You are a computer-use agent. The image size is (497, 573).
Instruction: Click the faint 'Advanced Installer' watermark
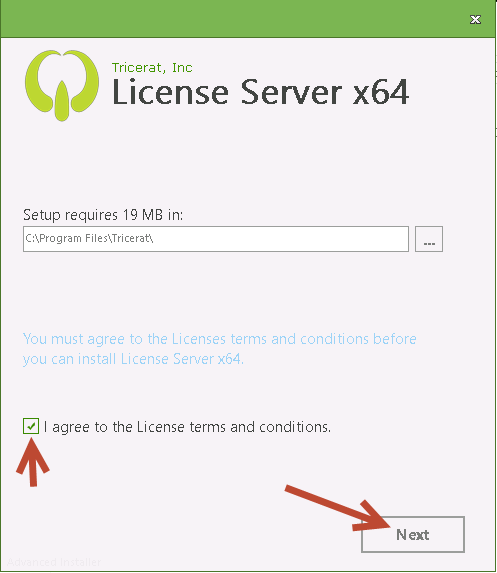(54, 562)
